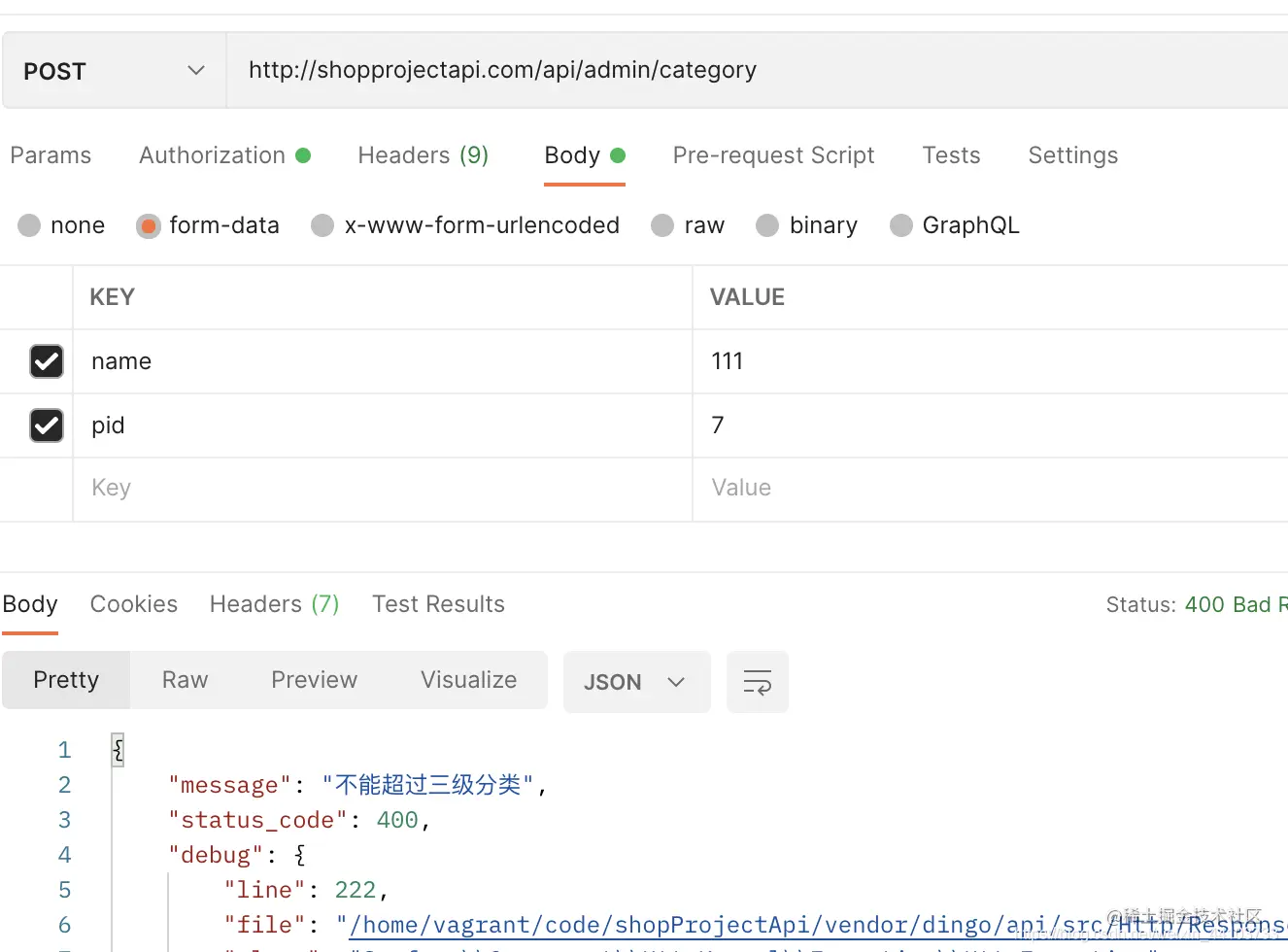Click the 400 Bad status text
This screenshot has width=1288, height=952.
coord(1236,605)
